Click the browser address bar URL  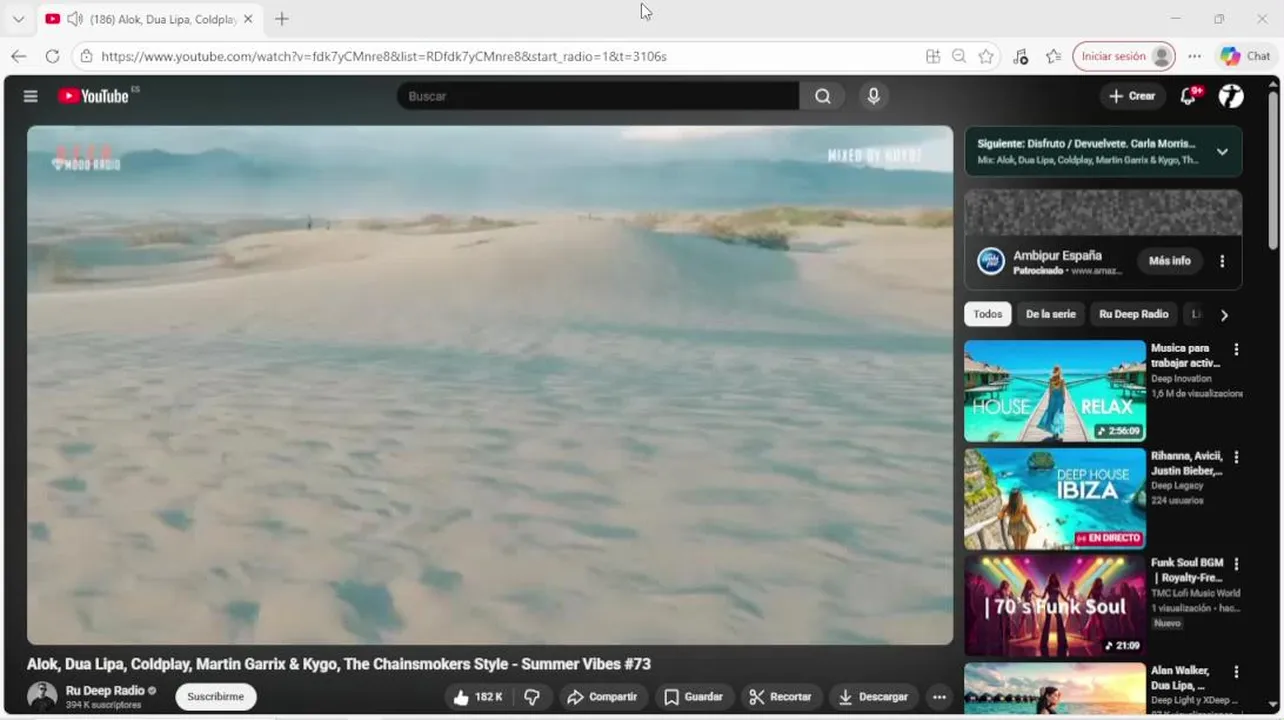point(384,57)
